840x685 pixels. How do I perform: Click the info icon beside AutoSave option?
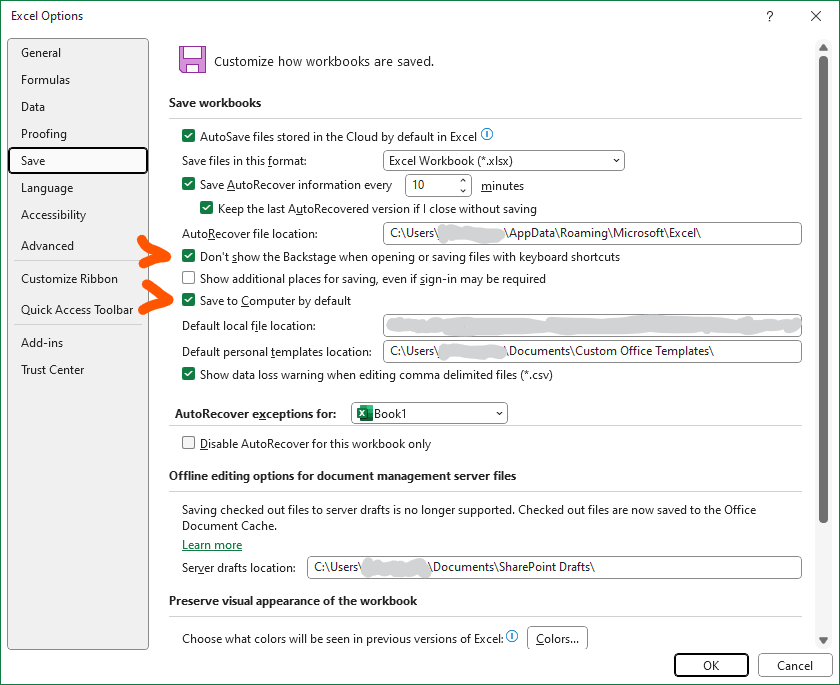coord(486,134)
